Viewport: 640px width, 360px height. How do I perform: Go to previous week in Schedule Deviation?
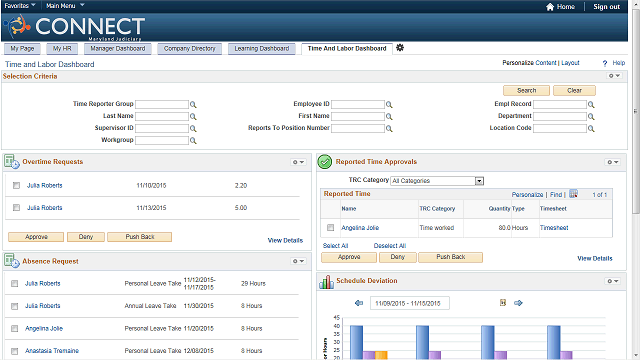click(x=359, y=303)
